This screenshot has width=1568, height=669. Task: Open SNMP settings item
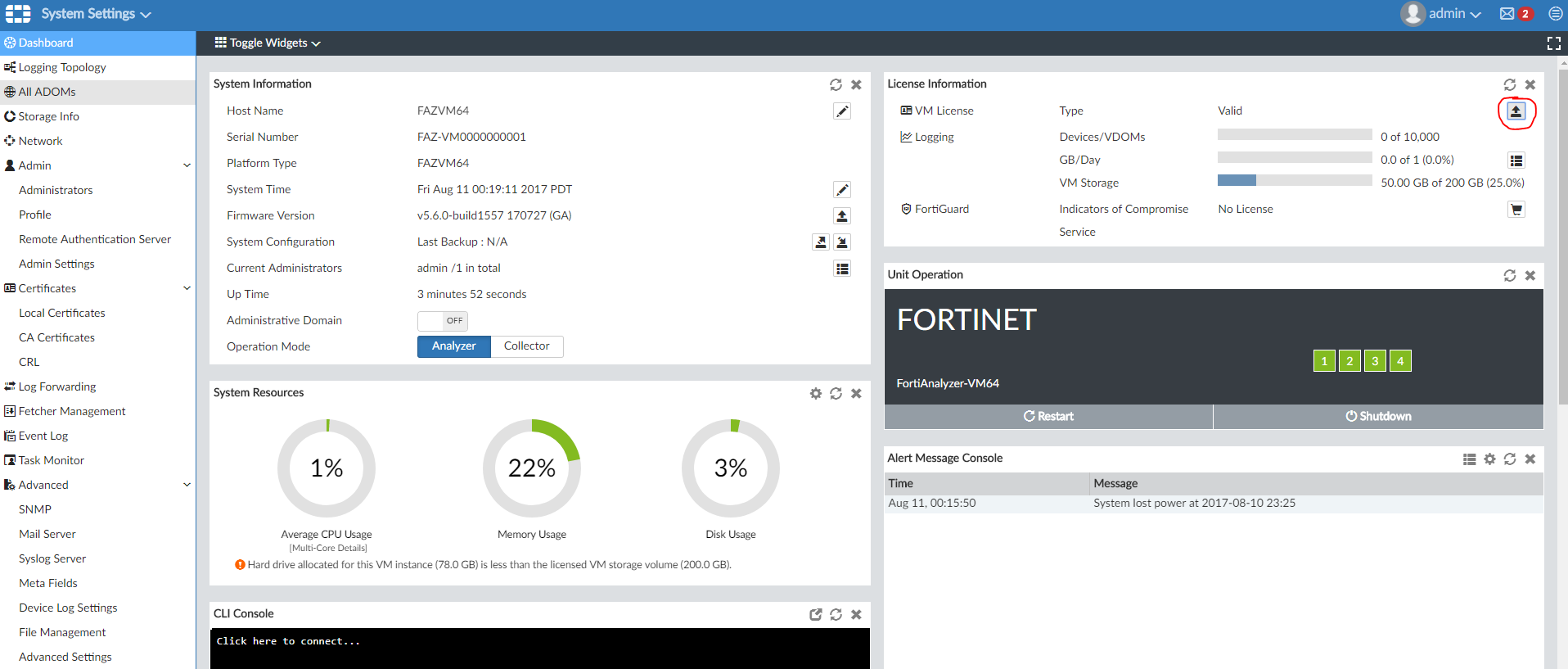[x=98, y=509]
